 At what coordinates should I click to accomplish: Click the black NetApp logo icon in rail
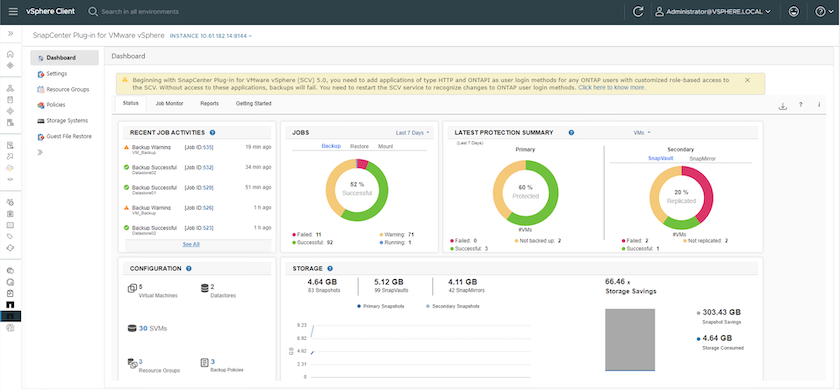click(x=10, y=305)
